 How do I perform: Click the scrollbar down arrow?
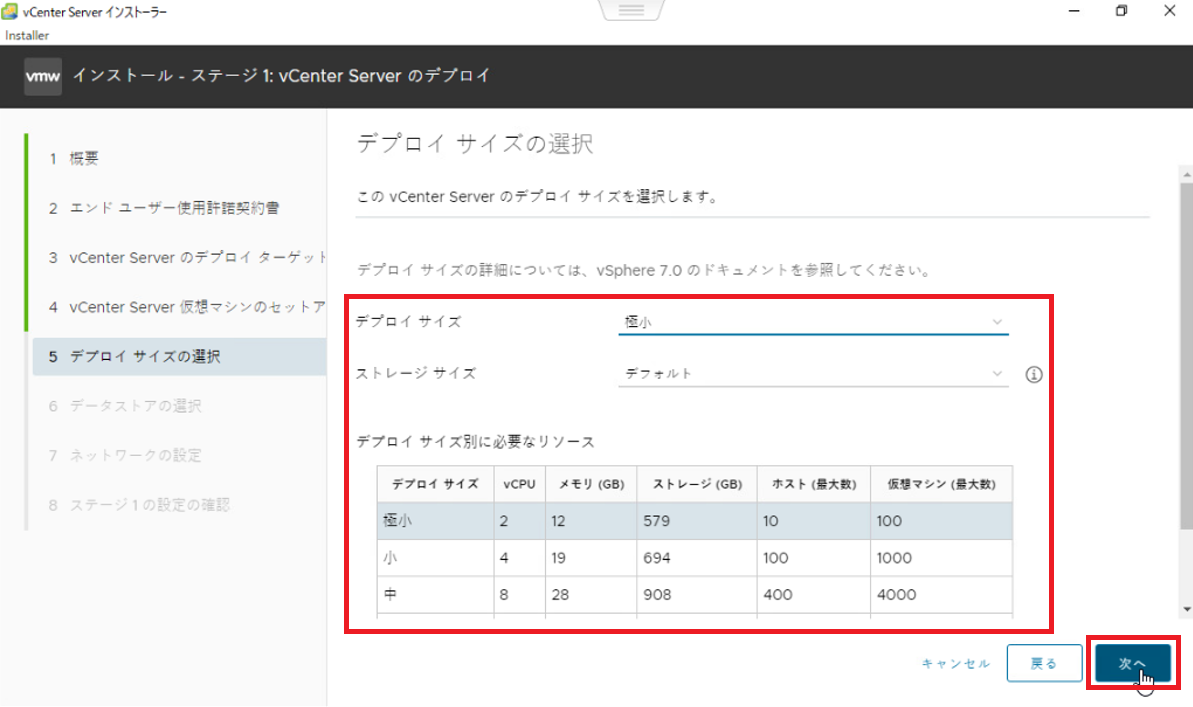tap(1186, 609)
